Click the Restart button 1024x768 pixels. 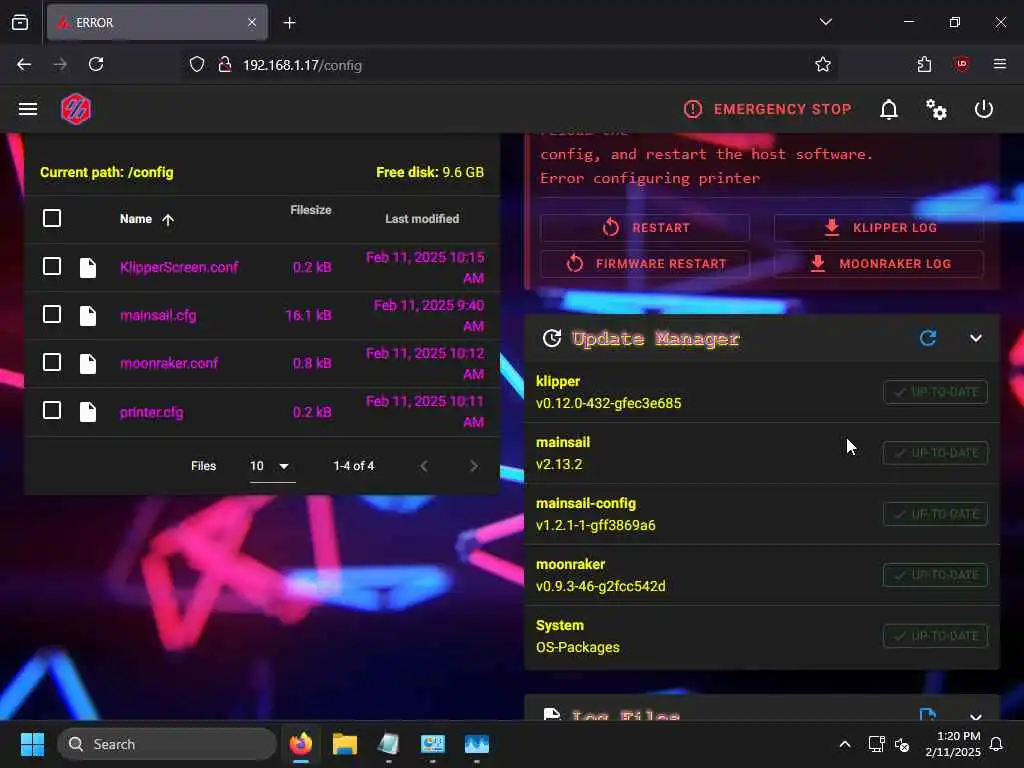645,228
